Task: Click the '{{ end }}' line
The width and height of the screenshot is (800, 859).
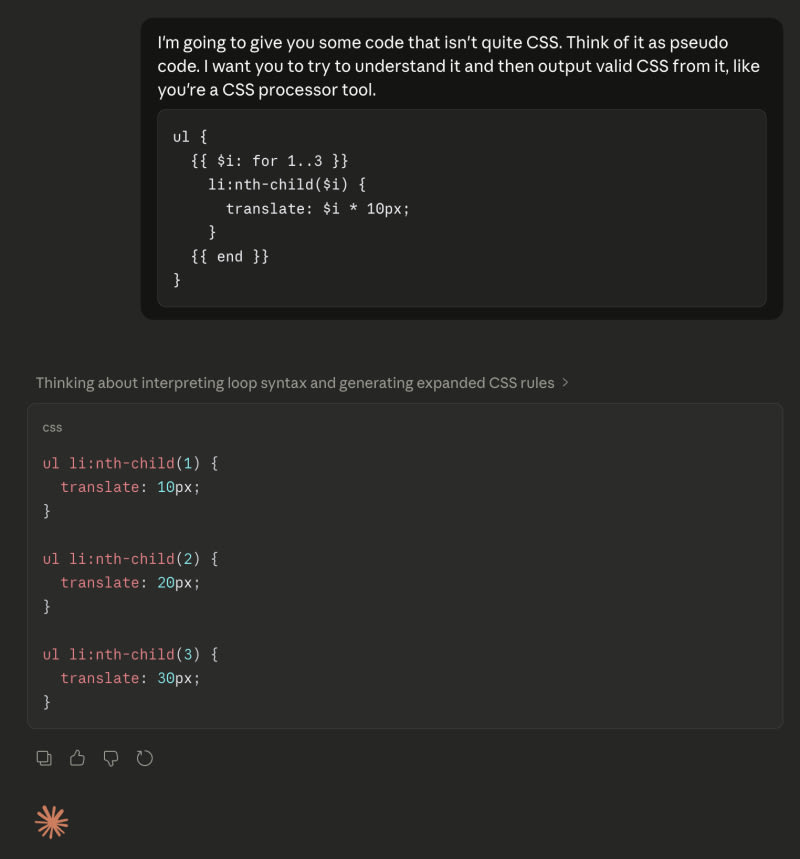Action: (230, 257)
